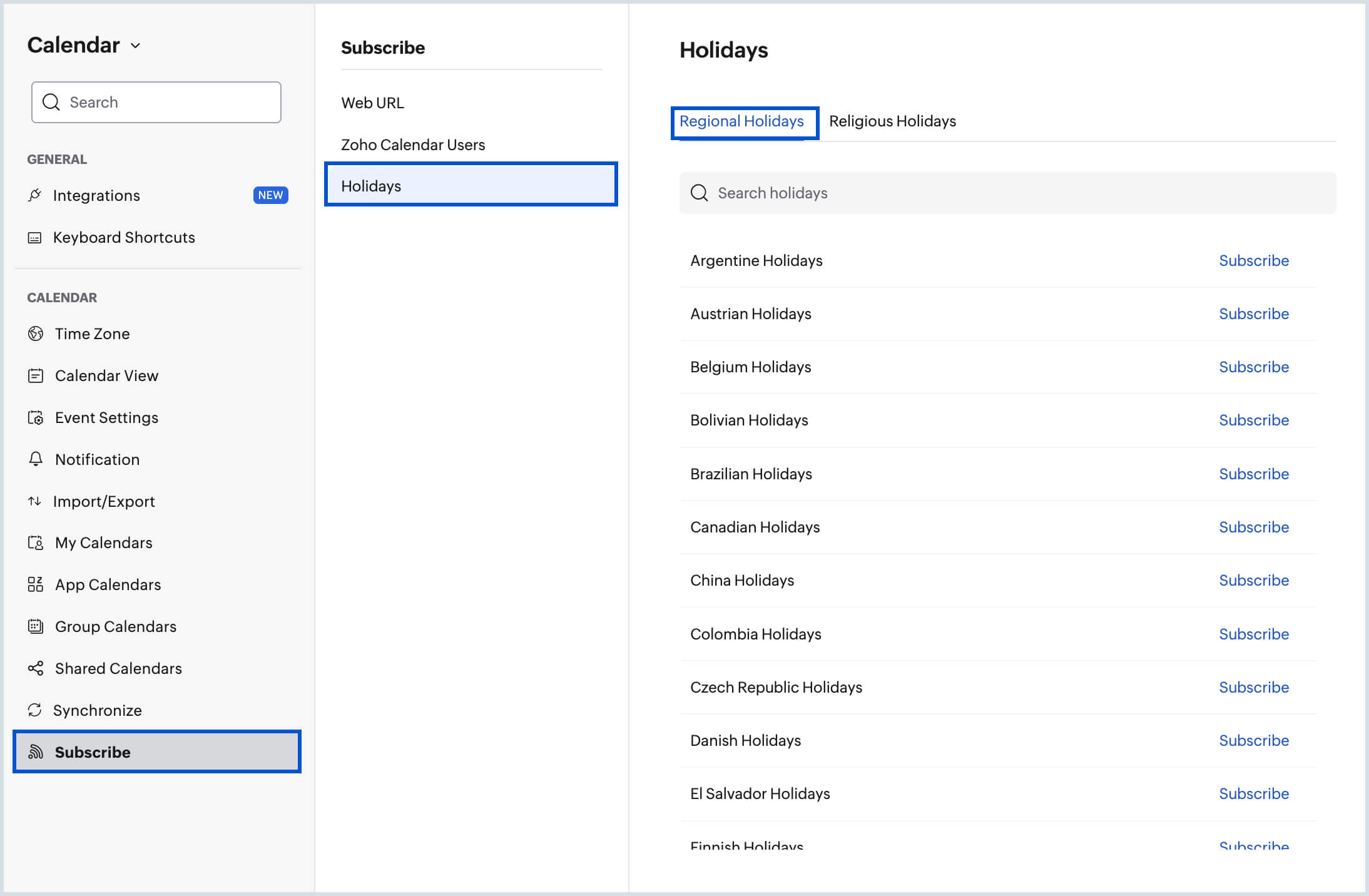Viewport: 1369px width, 896px height.
Task: Subscribe to Danish Holidays
Action: (1254, 740)
